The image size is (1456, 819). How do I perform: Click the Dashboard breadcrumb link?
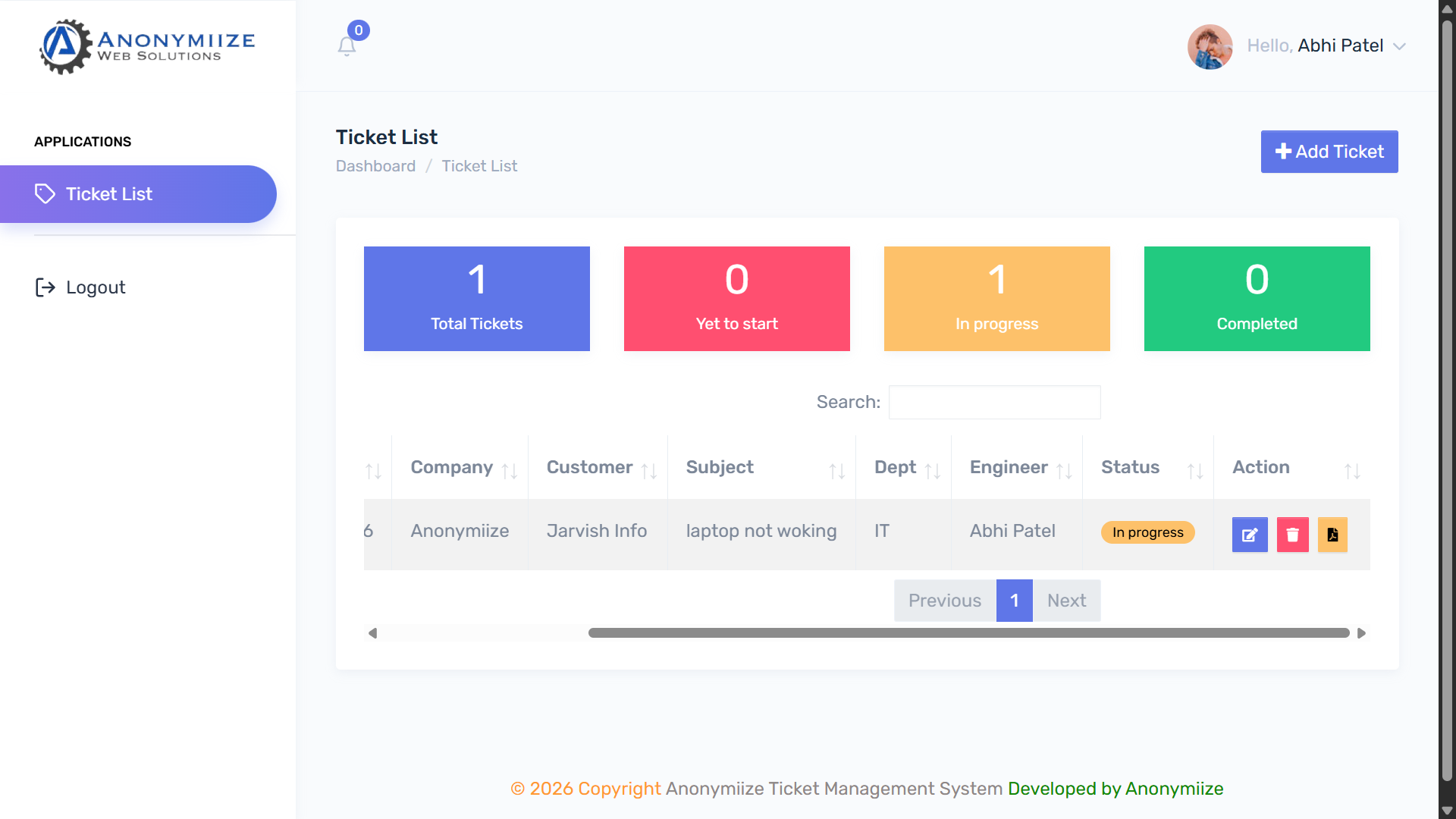click(x=375, y=166)
